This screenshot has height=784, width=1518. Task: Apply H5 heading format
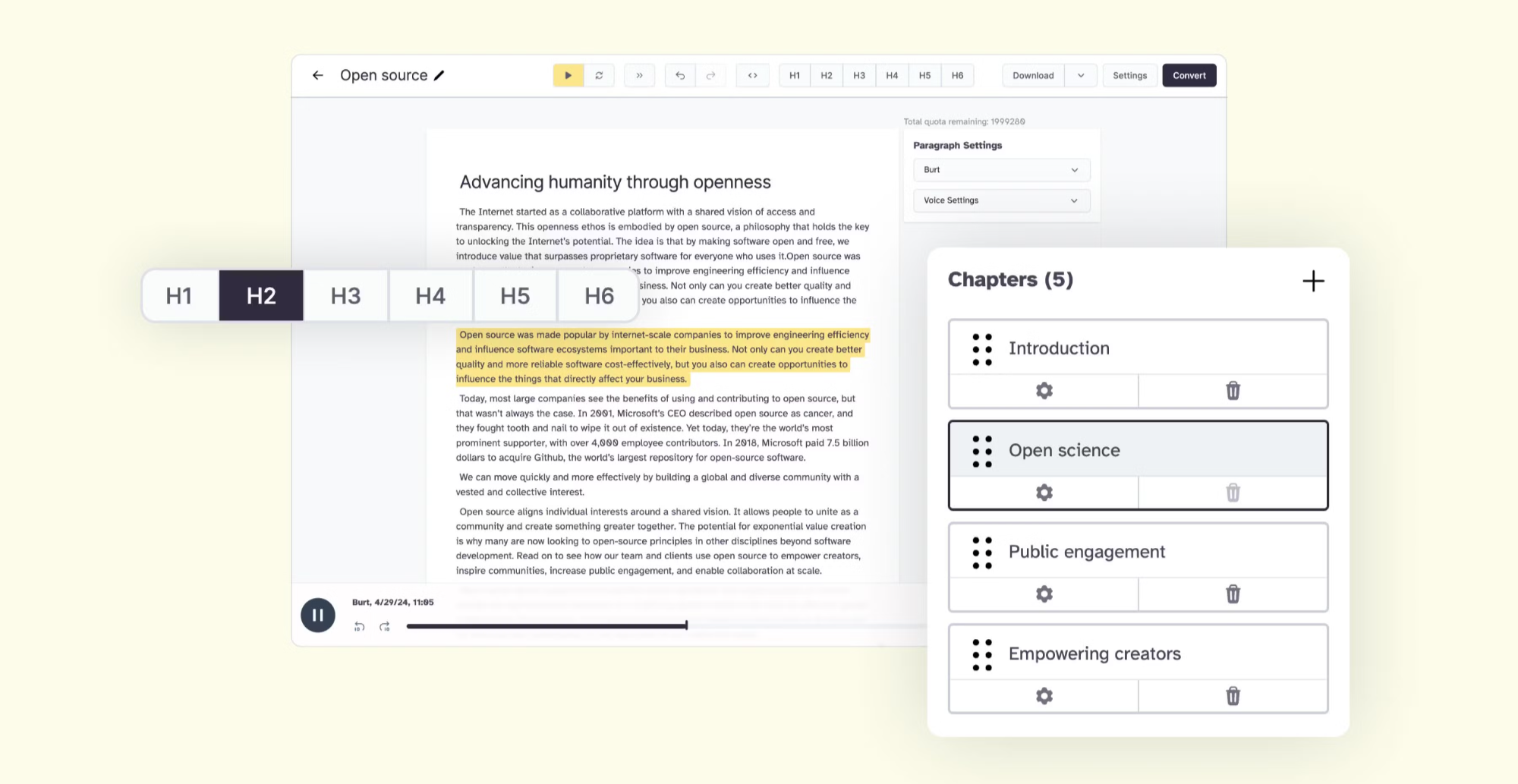[x=515, y=295]
